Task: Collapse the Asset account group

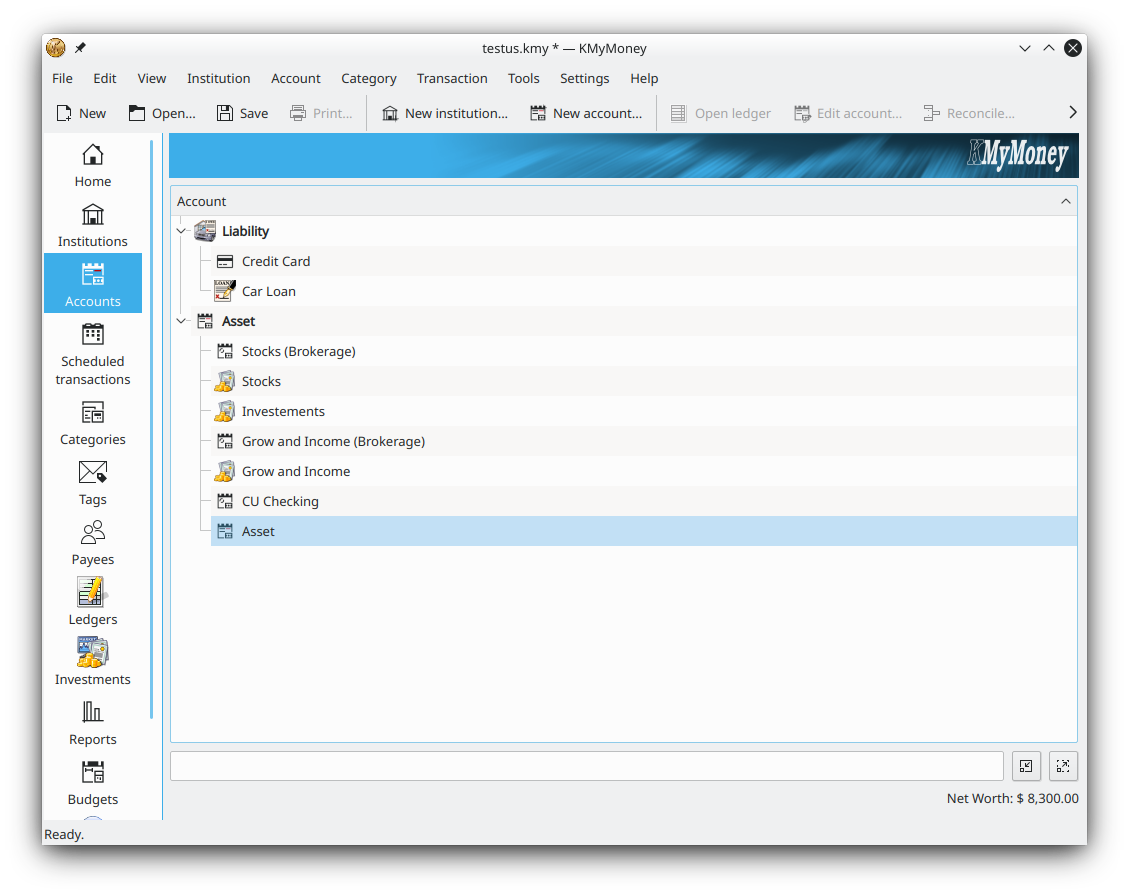Action: tap(181, 321)
